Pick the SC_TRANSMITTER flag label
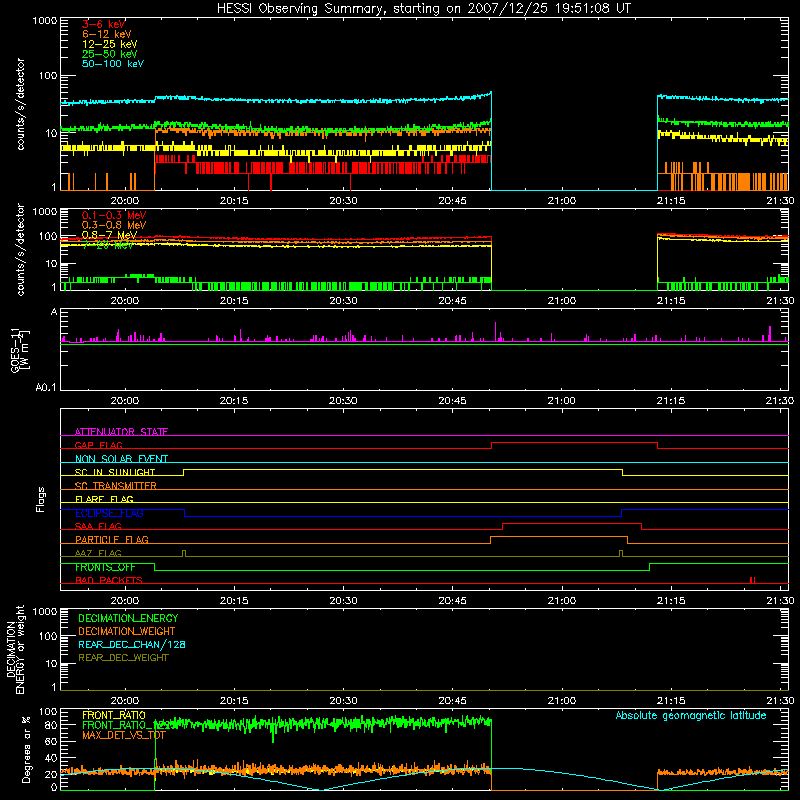800x800 pixels. 116,485
